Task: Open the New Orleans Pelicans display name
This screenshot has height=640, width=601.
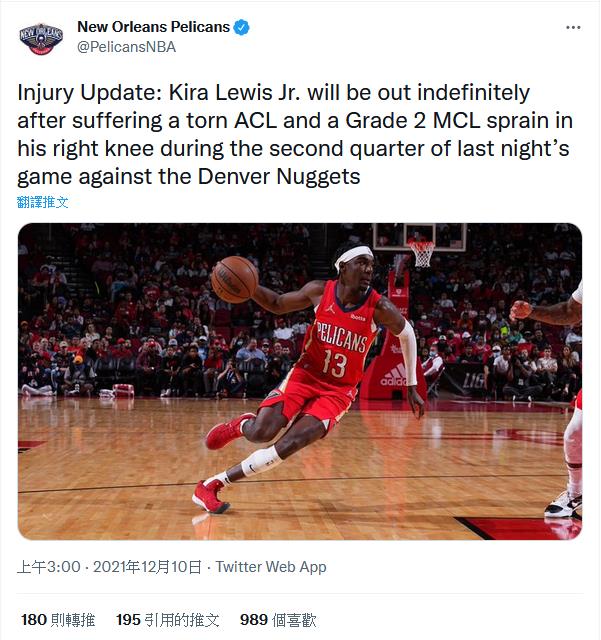Action: [x=154, y=27]
